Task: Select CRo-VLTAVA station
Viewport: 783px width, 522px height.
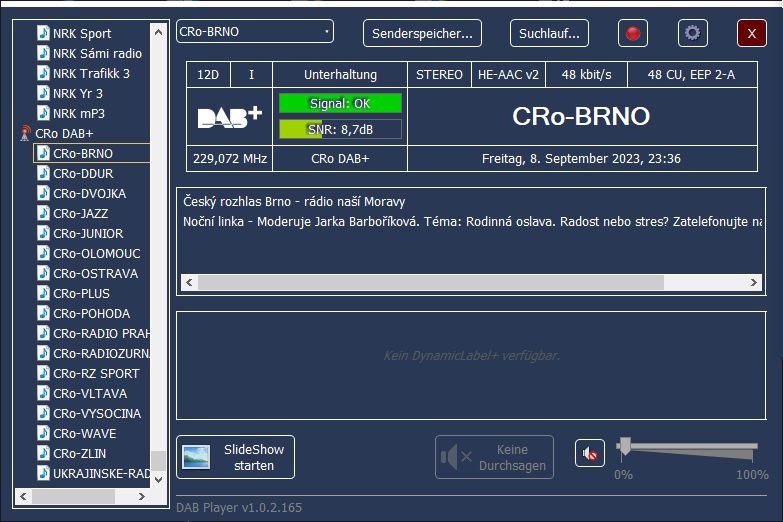Action: pyautogui.click(x=90, y=393)
